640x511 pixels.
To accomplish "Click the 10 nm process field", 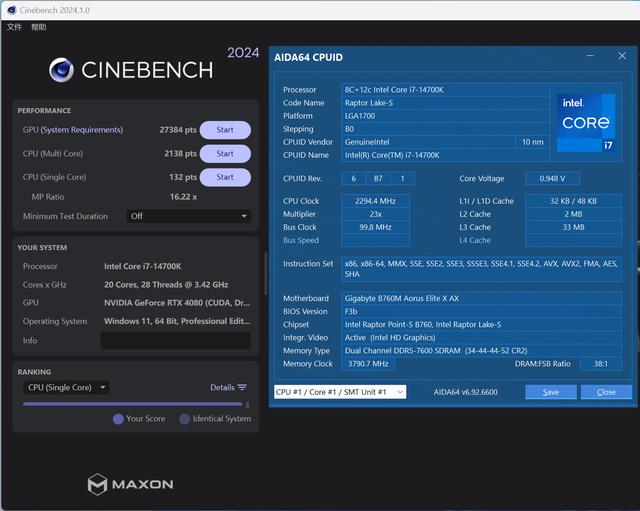I will [533, 142].
